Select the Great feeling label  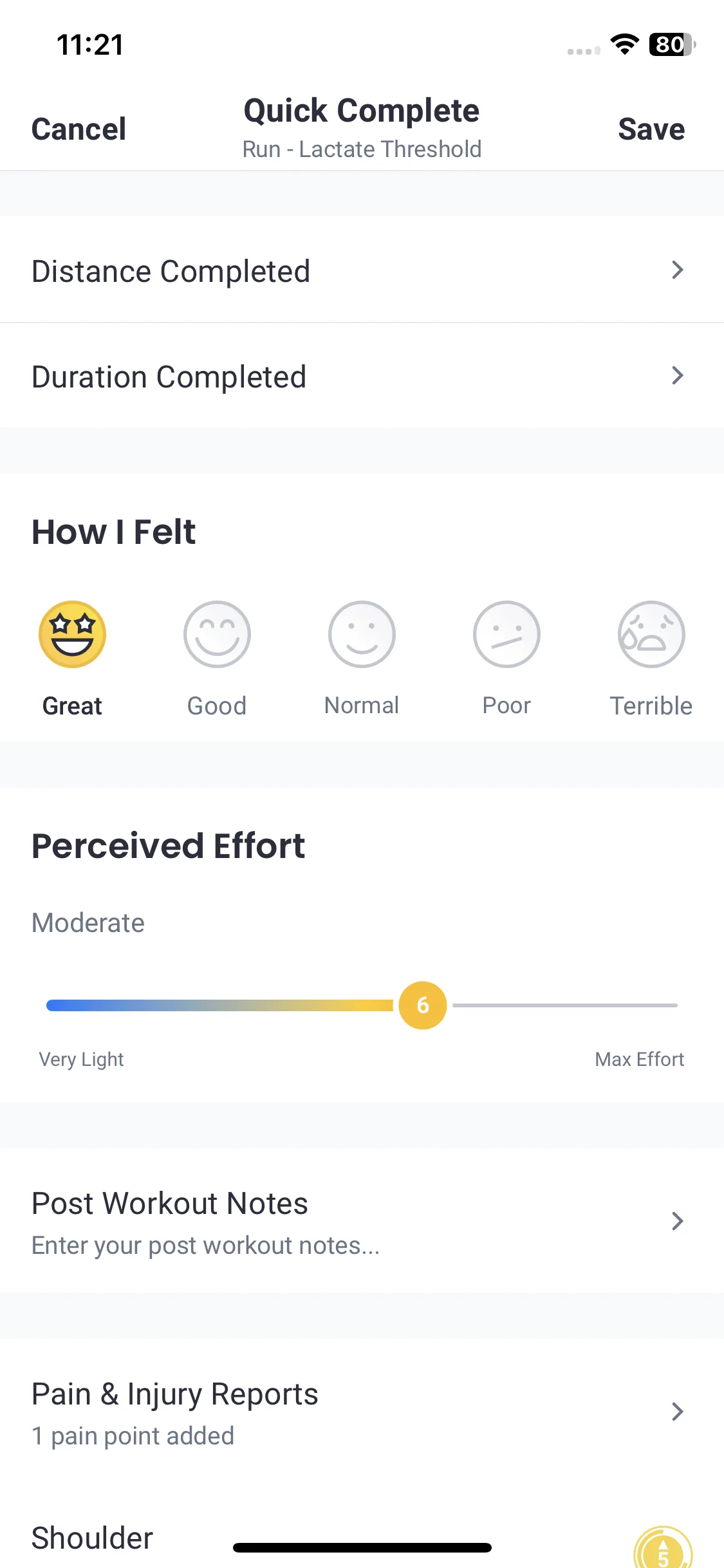click(72, 706)
